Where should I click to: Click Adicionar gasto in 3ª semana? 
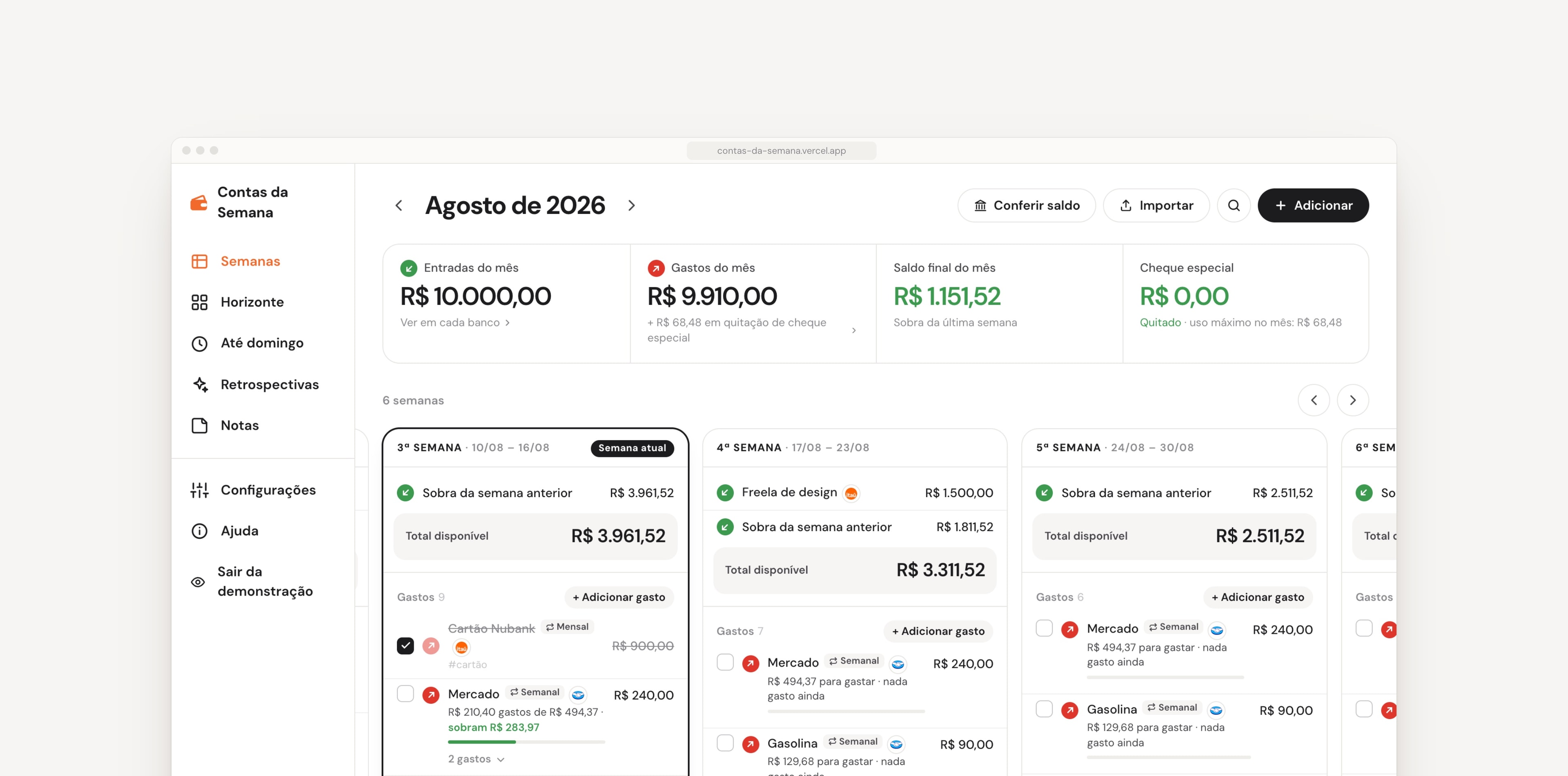pos(619,597)
